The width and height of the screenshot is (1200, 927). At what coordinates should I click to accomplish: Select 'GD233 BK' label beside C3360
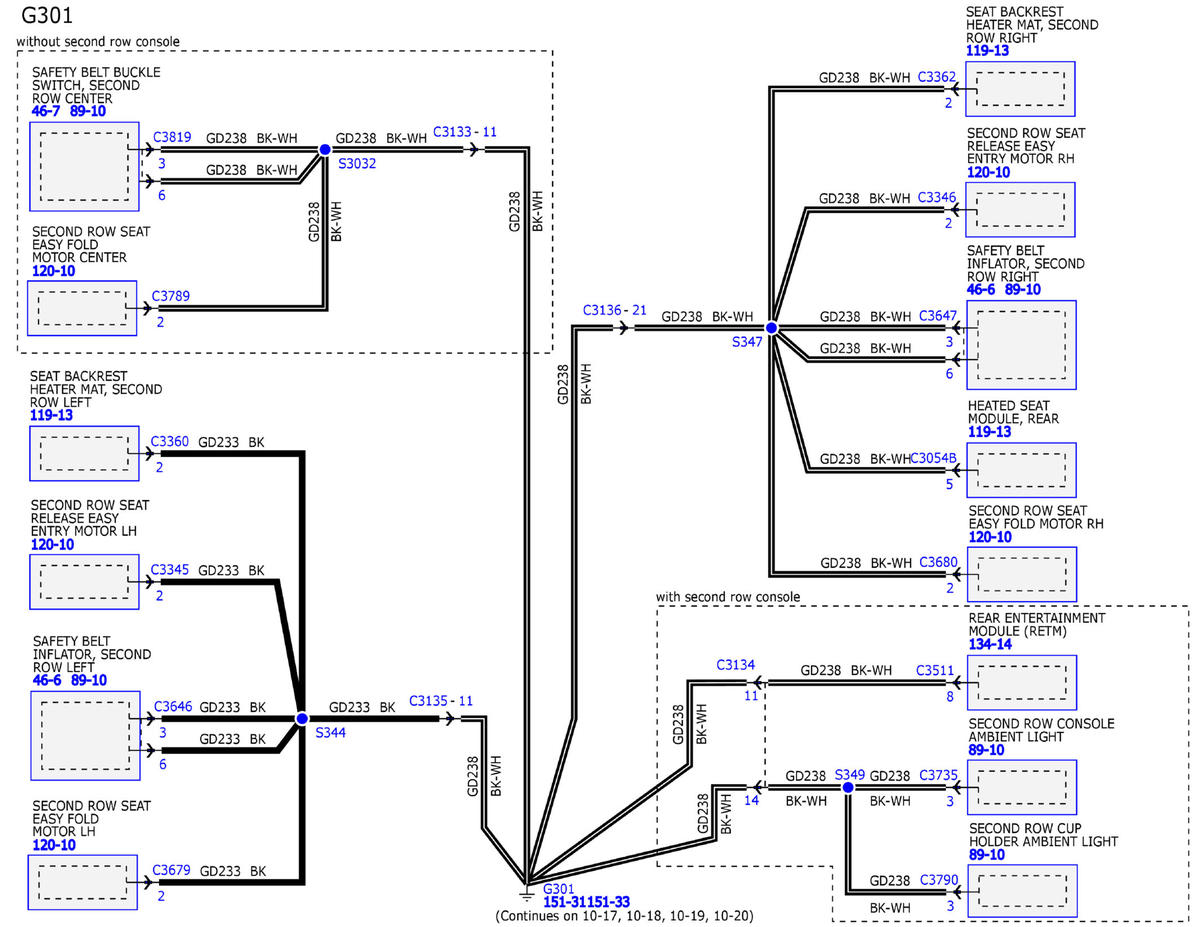pos(232,441)
